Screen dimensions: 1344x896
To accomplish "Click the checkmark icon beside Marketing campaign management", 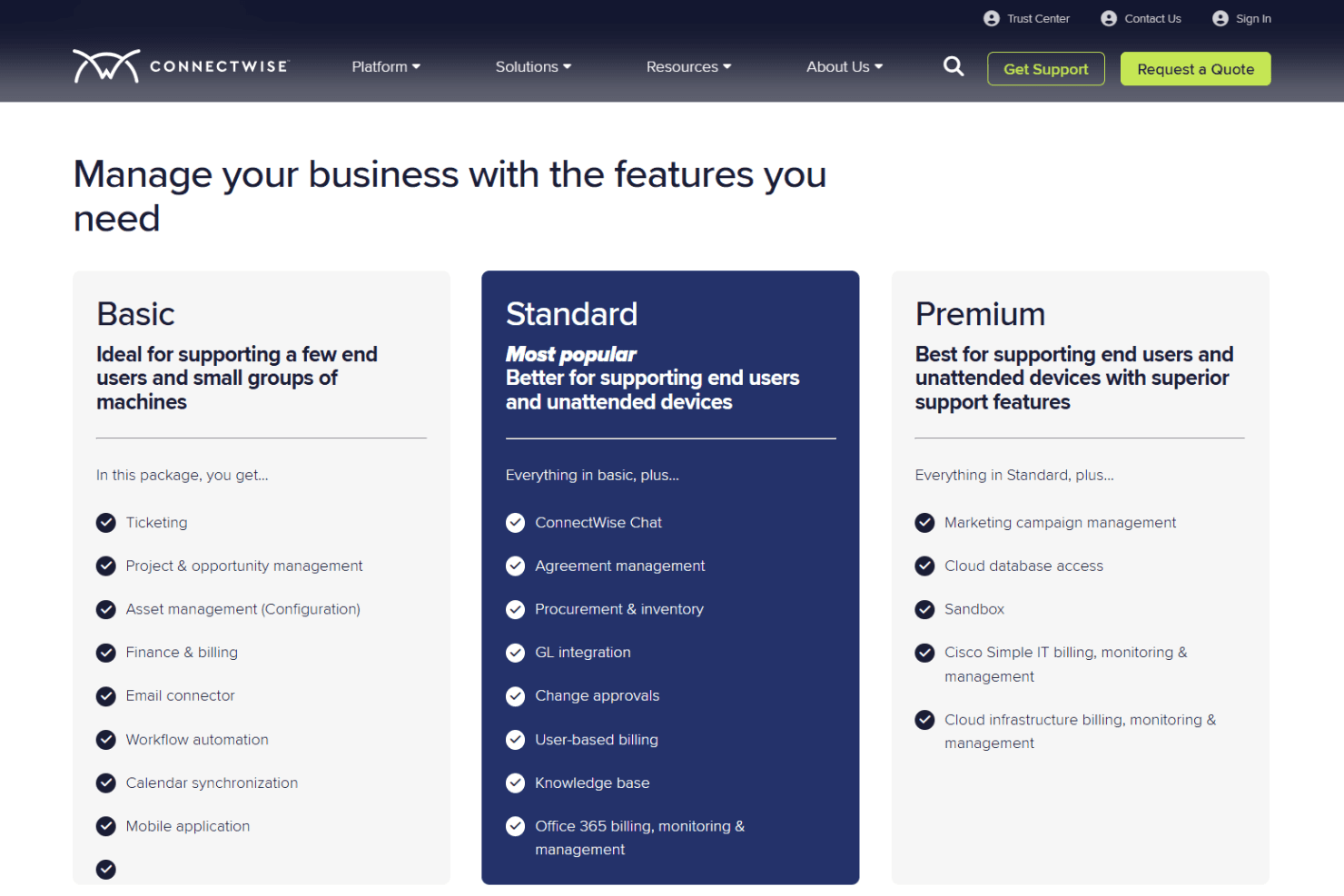I will tap(925, 523).
